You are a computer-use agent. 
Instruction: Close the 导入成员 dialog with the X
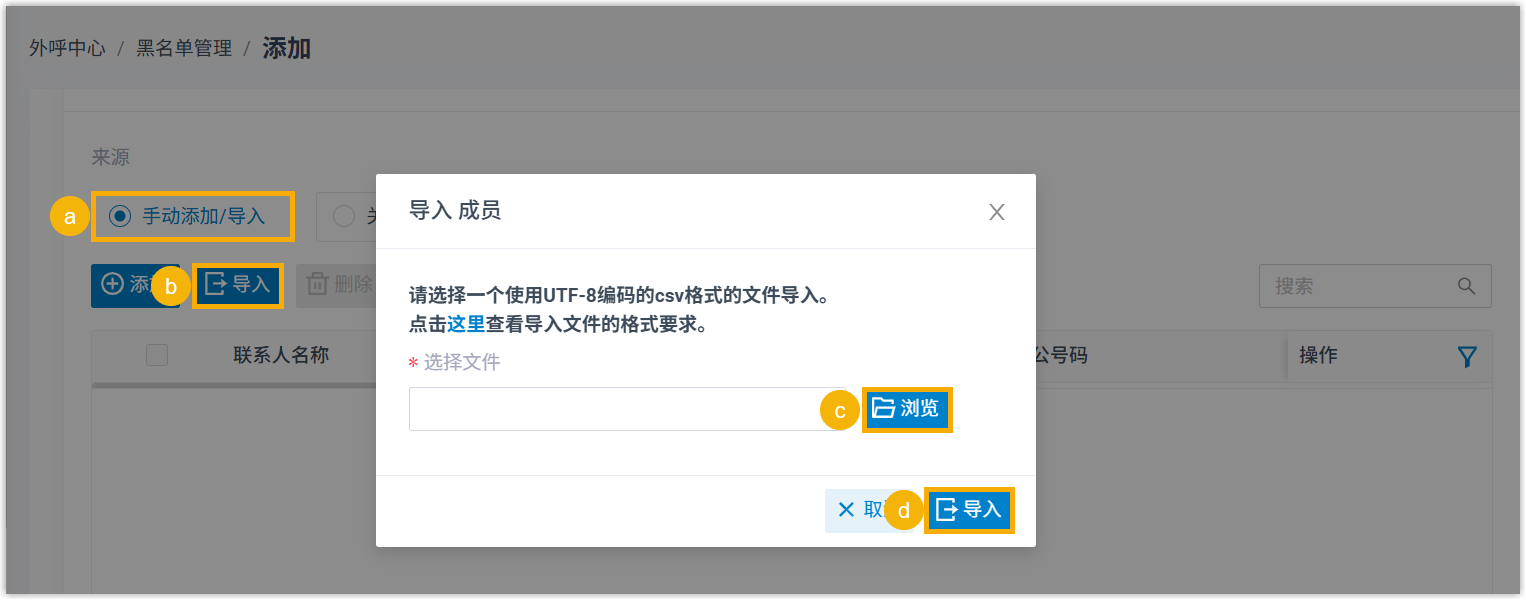[996, 212]
